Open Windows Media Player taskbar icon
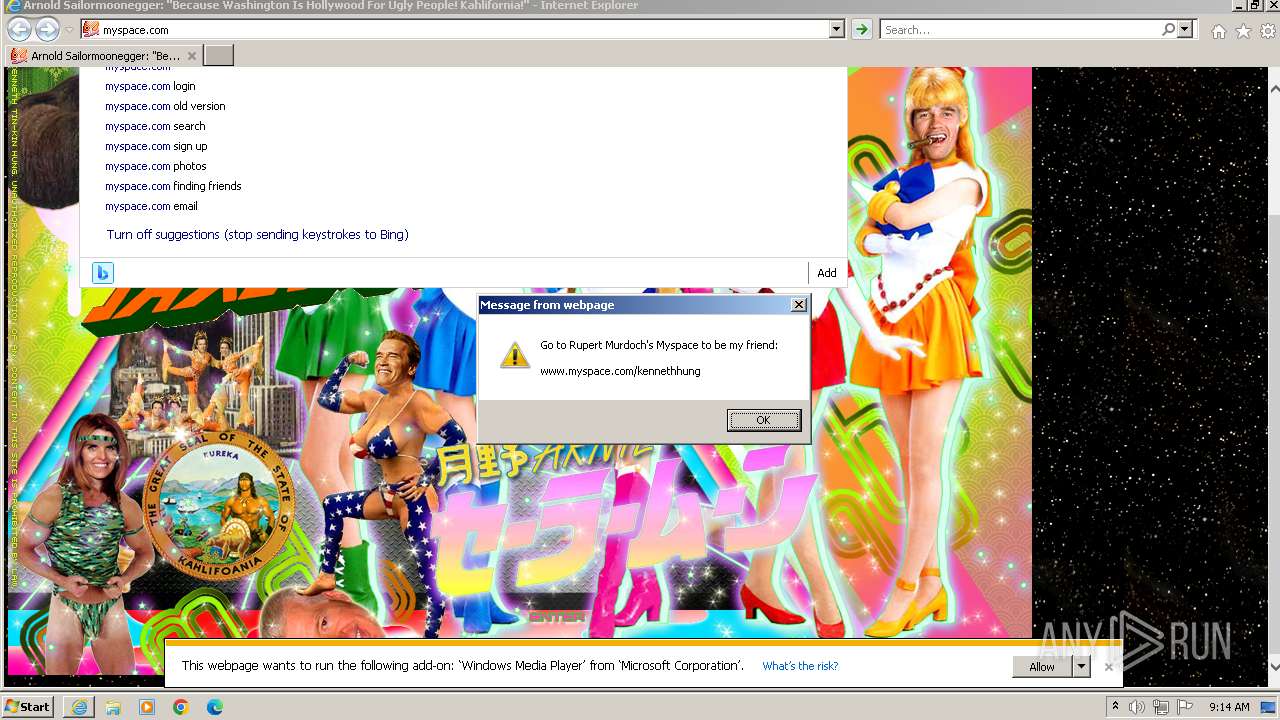The height and width of the screenshot is (720, 1280). [147, 707]
